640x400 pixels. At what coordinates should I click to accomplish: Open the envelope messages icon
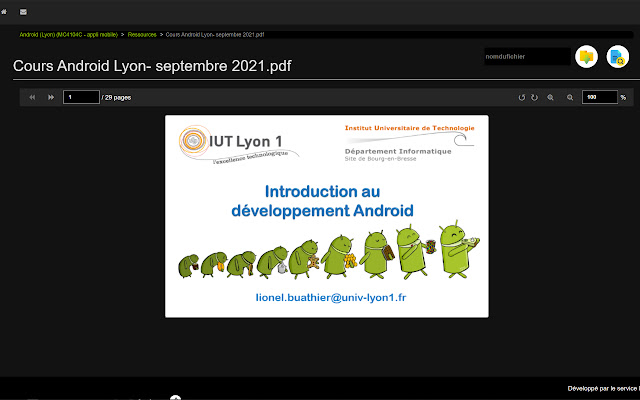pos(23,12)
